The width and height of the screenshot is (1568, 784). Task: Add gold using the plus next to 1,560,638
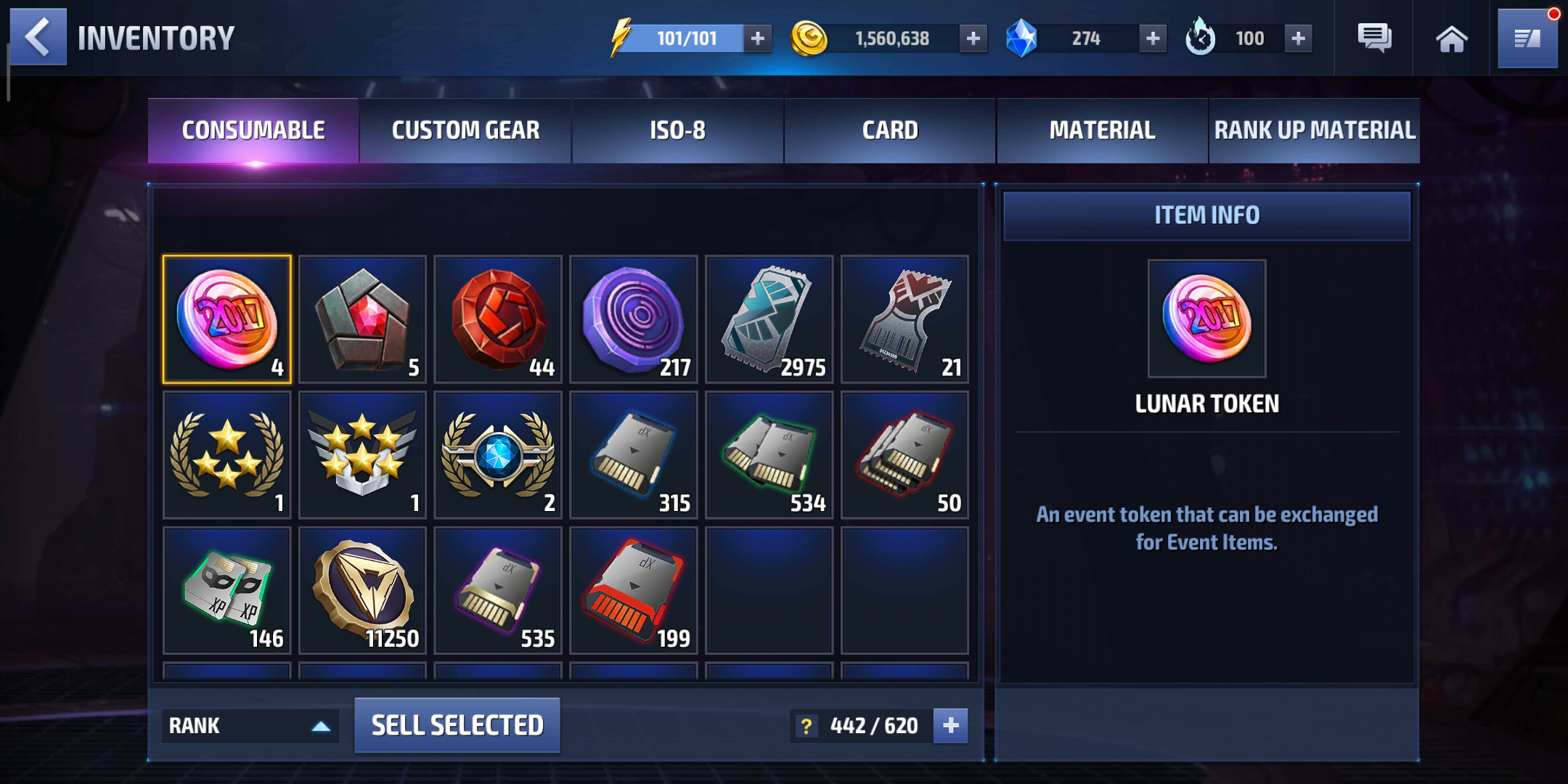(x=973, y=38)
